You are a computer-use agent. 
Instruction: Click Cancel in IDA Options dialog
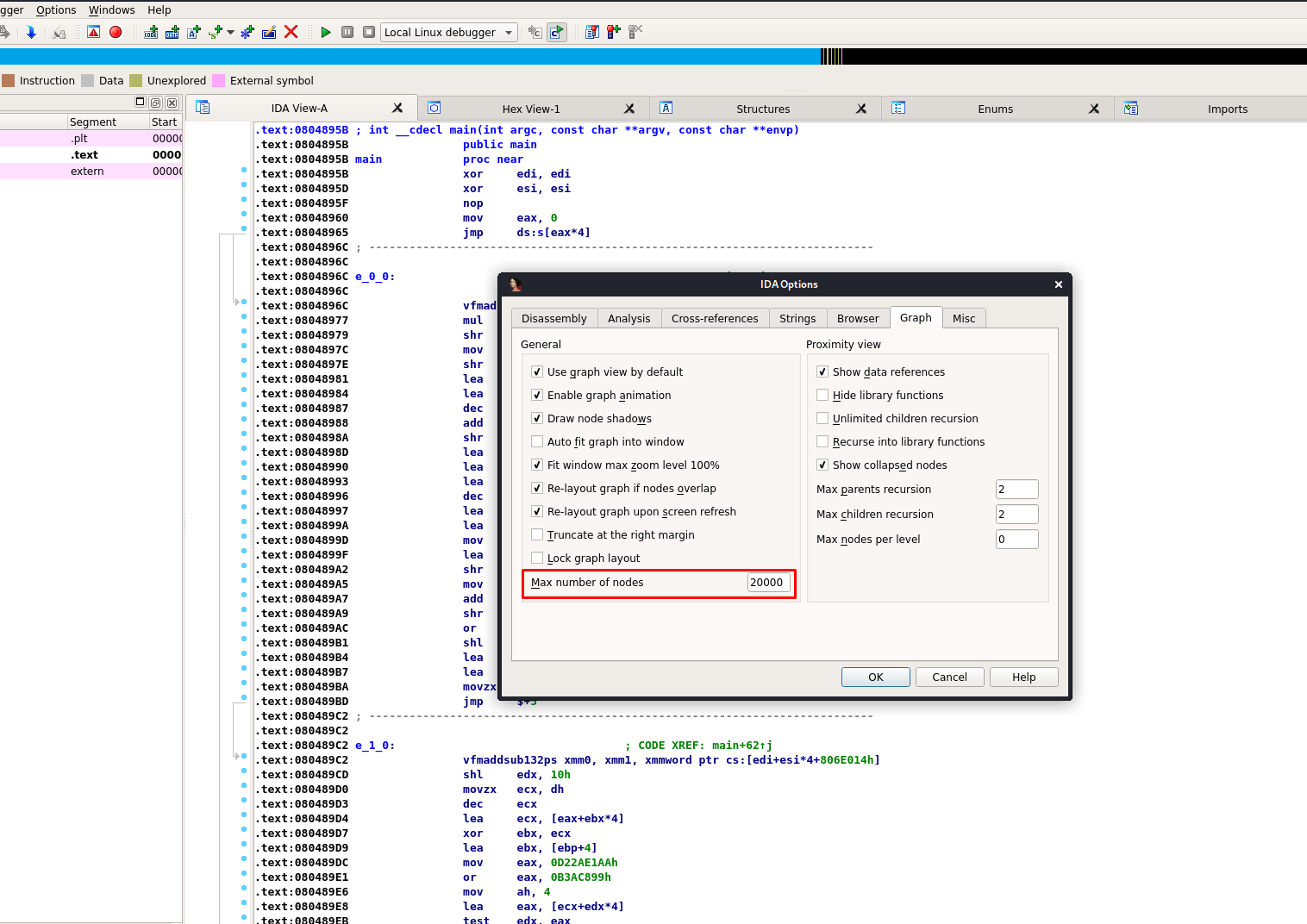click(950, 677)
